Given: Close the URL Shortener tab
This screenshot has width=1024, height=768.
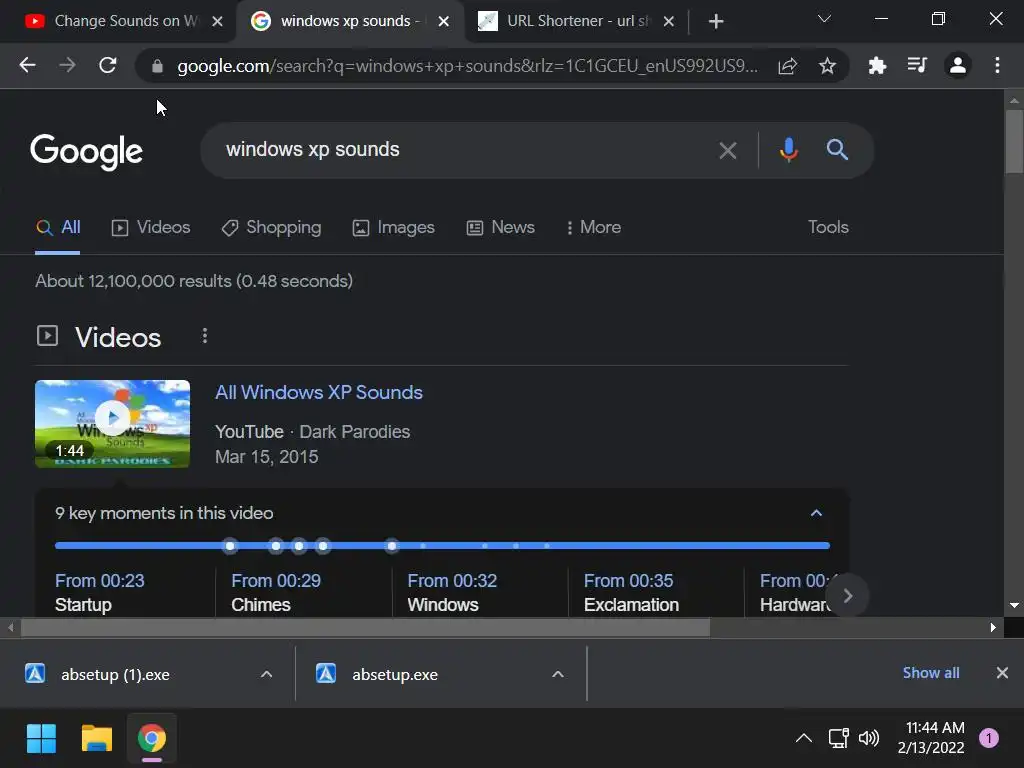Looking at the screenshot, I should click(669, 22).
